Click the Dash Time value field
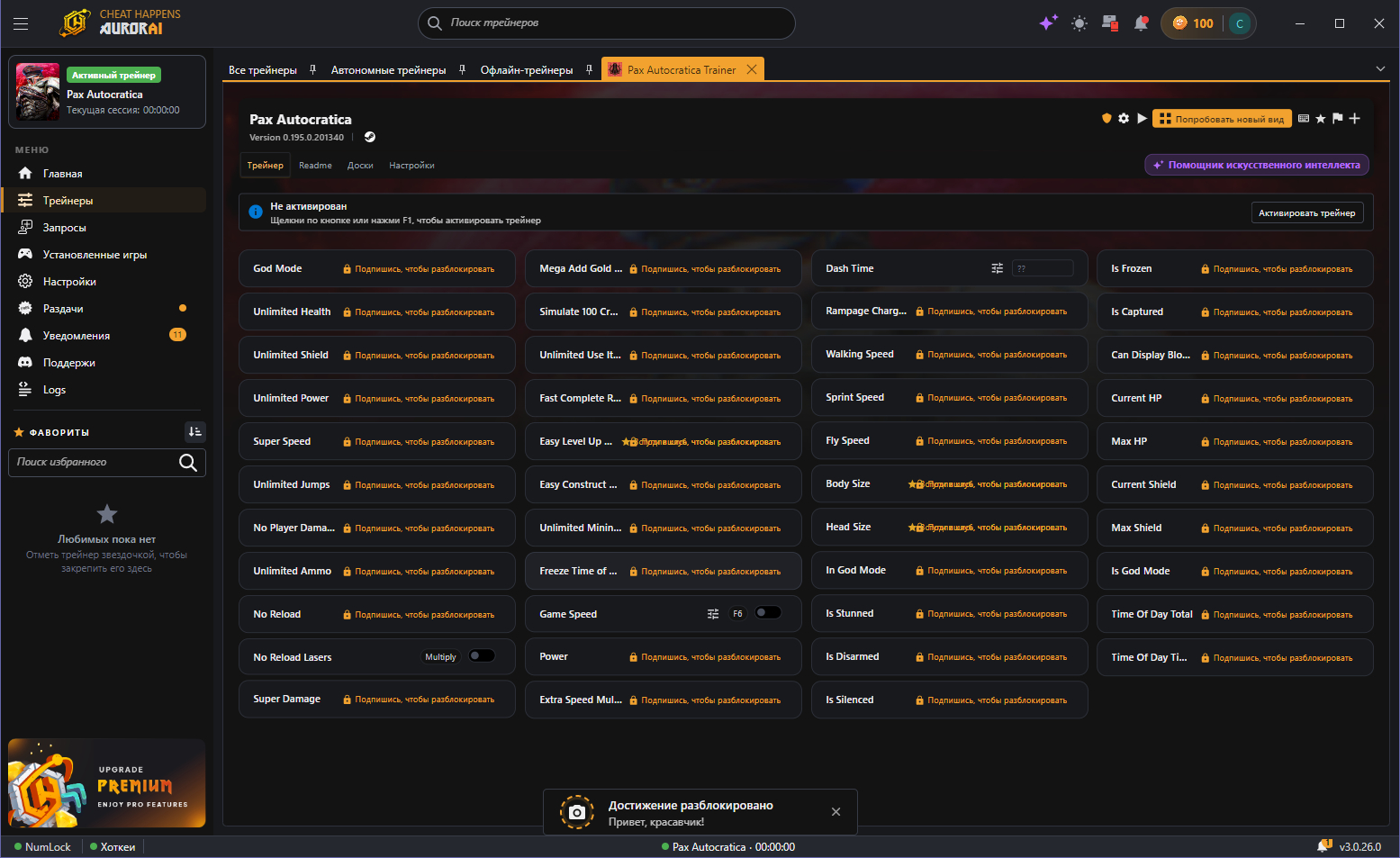 pos(1043,268)
